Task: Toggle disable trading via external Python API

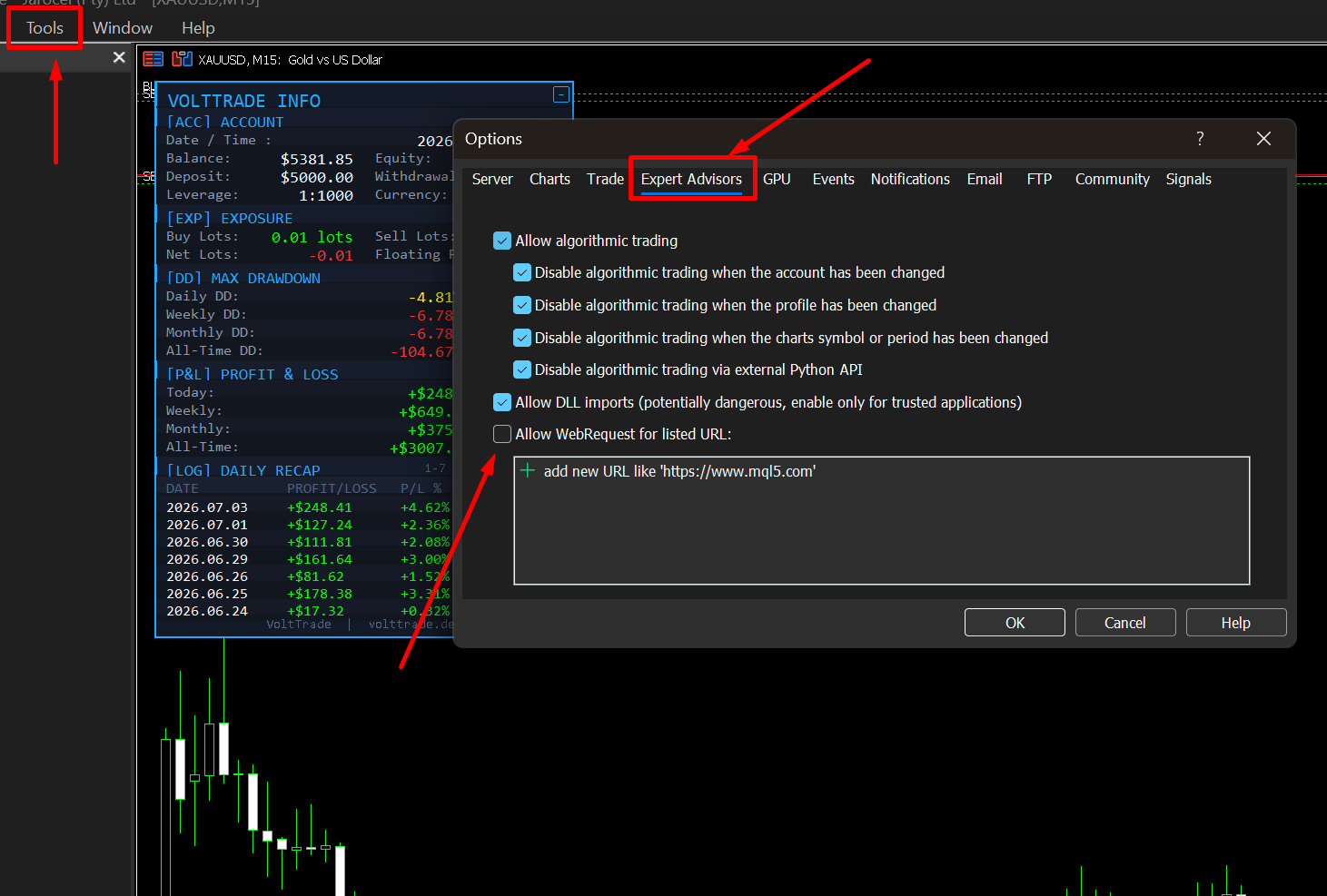Action: pos(522,369)
